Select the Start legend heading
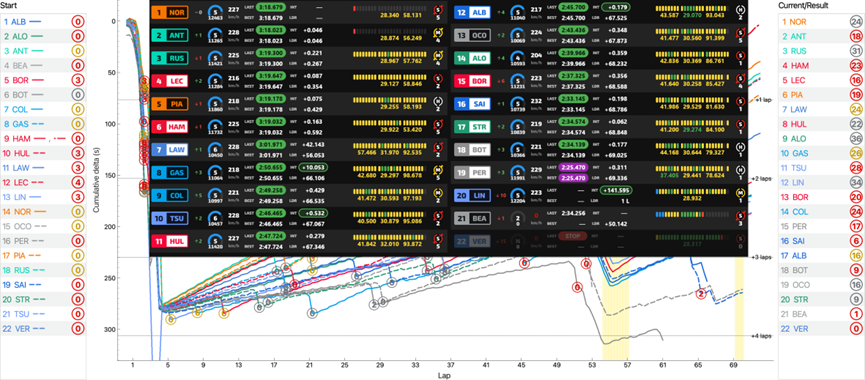The width and height of the screenshot is (865, 380). pyautogui.click(x=9, y=6)
